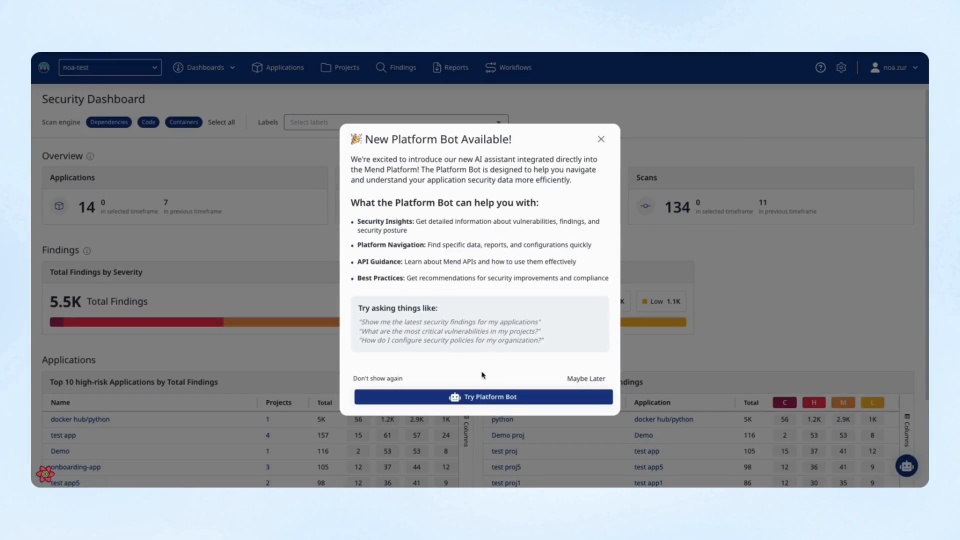Viewport: 960px width, 540px height.
Task: Open Columns panel of right projects table
Action: click(x=907, y=430)
